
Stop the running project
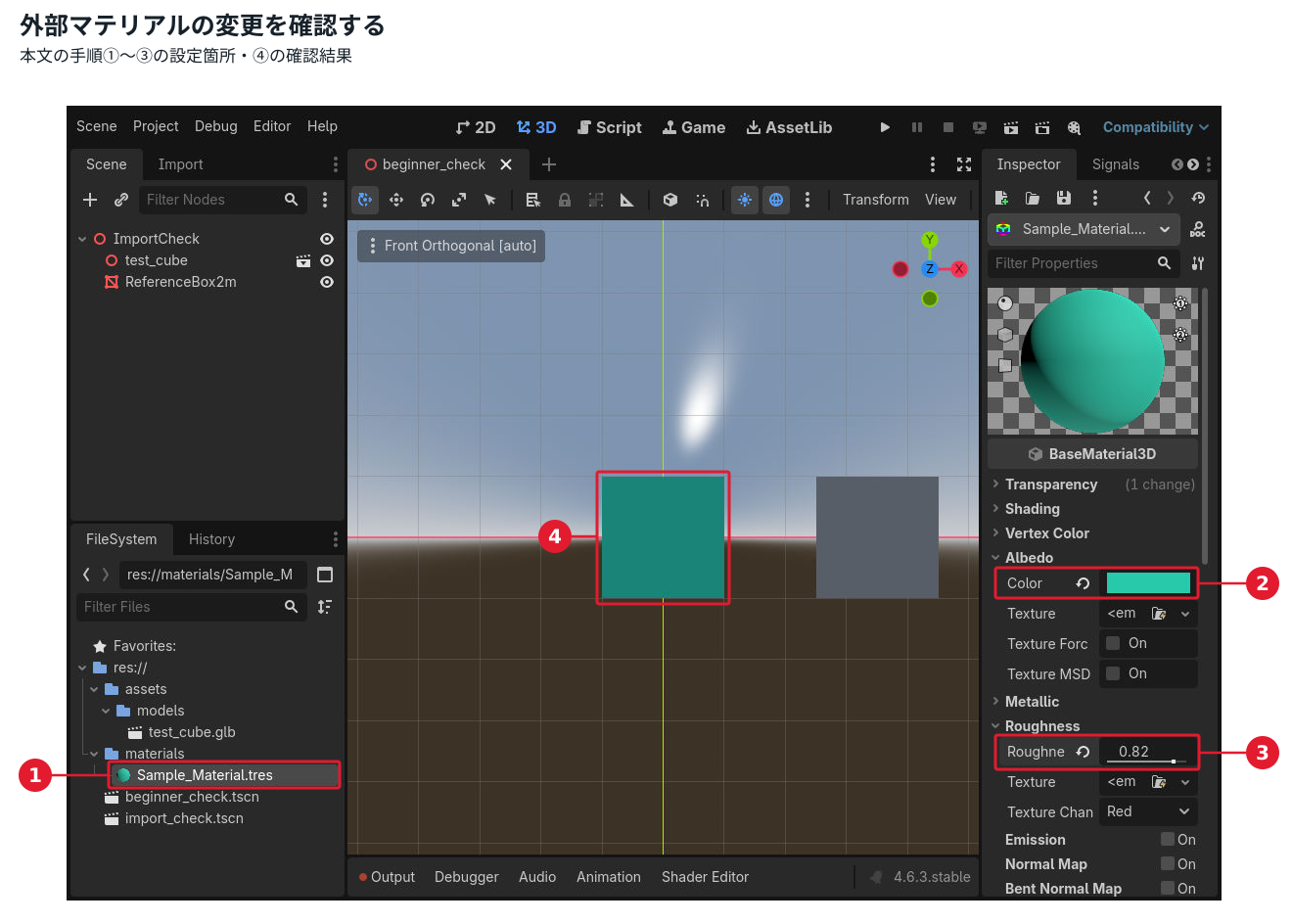pyautogui.click(x=948, y=127)
